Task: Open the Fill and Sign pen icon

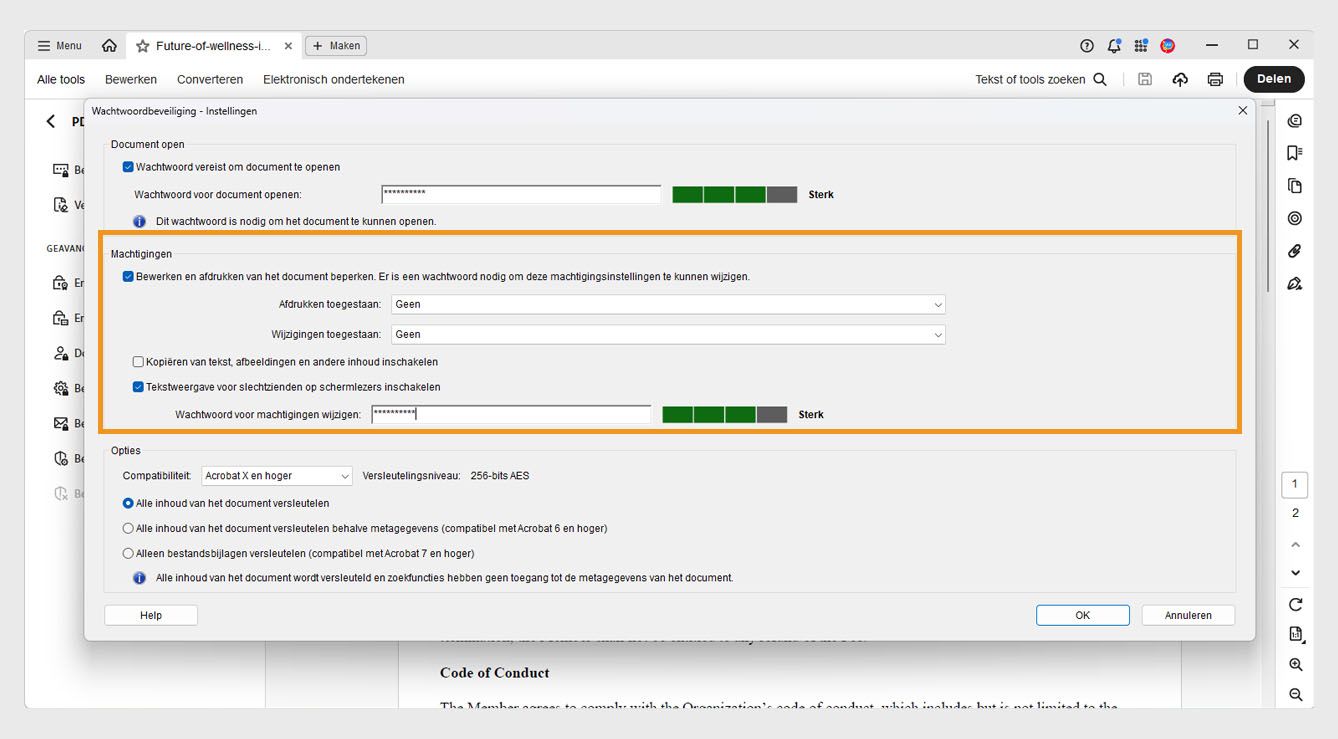Action: click(x=1294, y=284)
